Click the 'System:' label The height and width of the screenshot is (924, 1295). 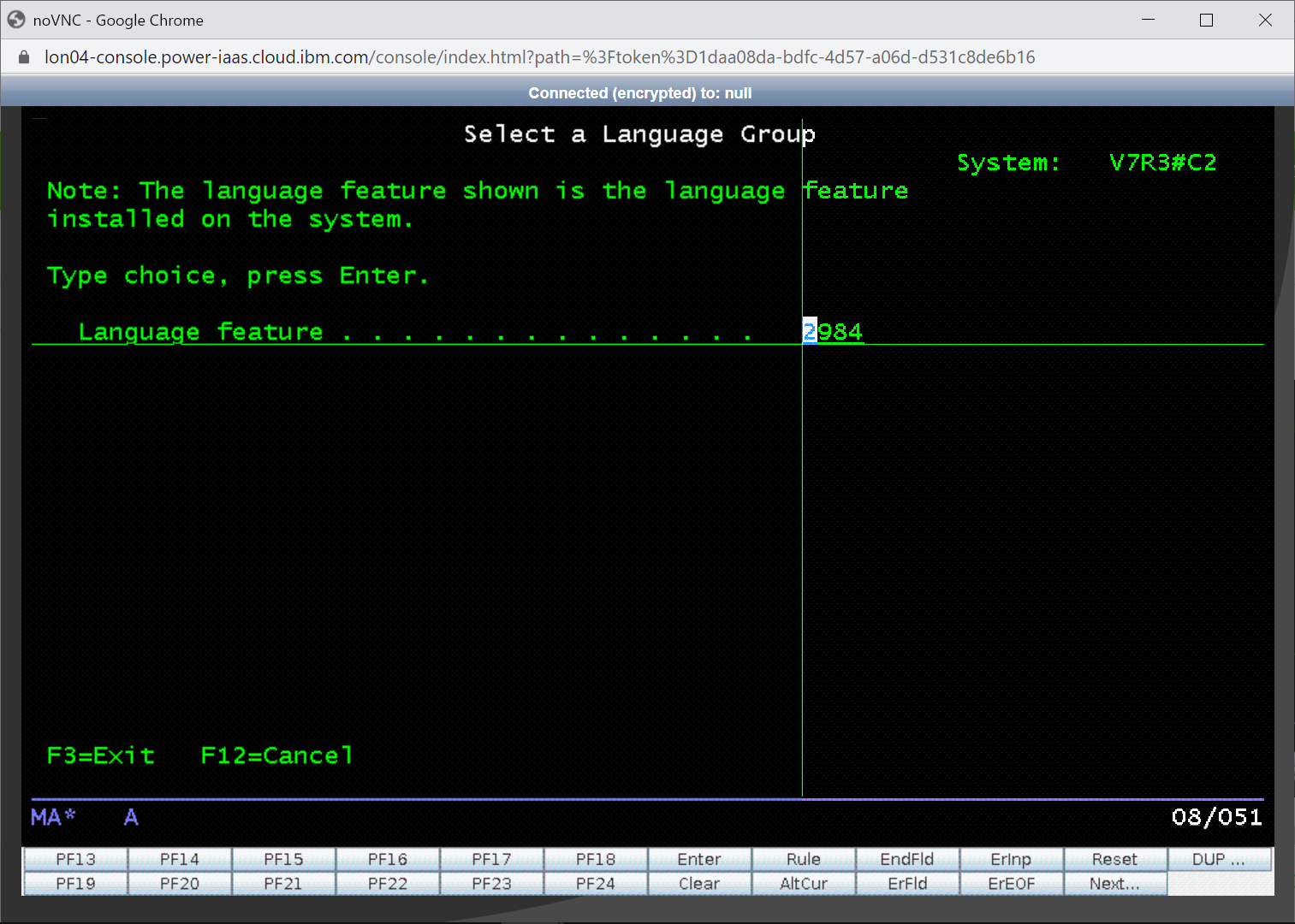click(1008, 163)
